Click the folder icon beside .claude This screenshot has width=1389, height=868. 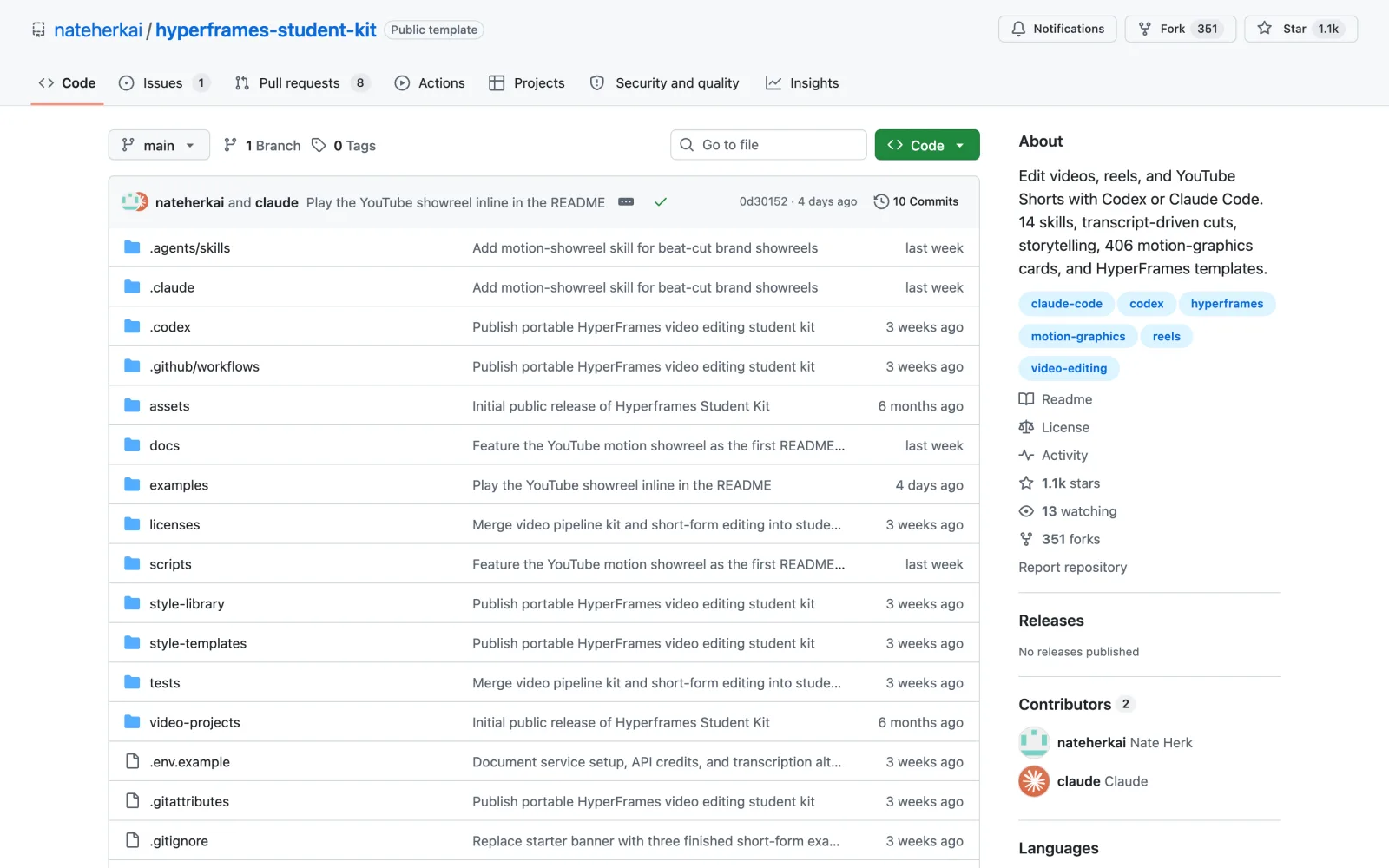coord(132,287)
